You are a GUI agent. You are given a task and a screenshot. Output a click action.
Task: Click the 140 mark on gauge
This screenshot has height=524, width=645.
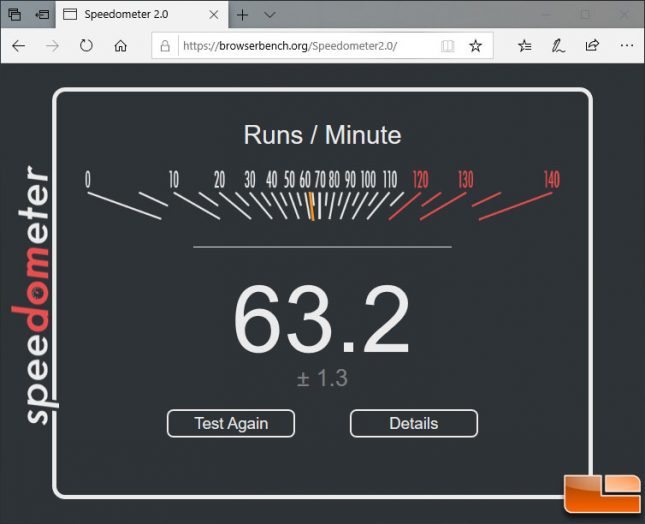tap(552, 180)
